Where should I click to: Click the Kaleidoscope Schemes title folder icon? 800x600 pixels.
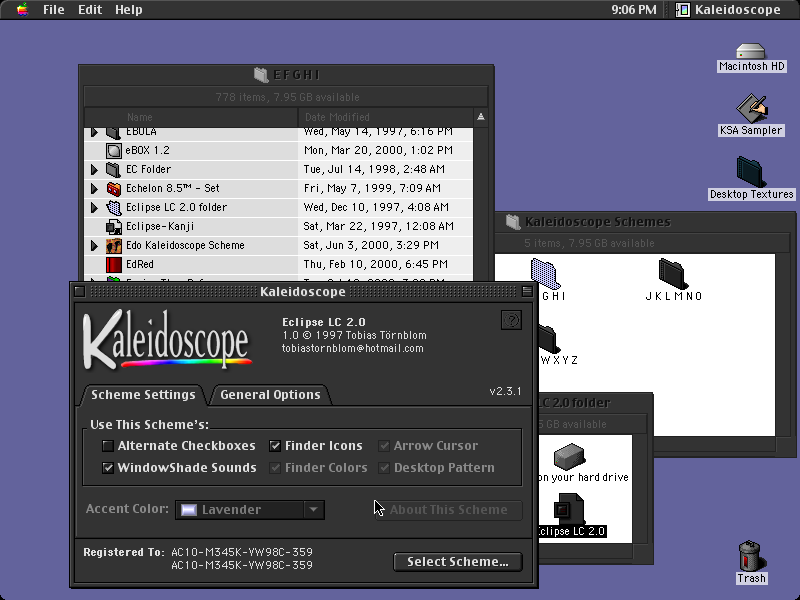tap(513, 222)
